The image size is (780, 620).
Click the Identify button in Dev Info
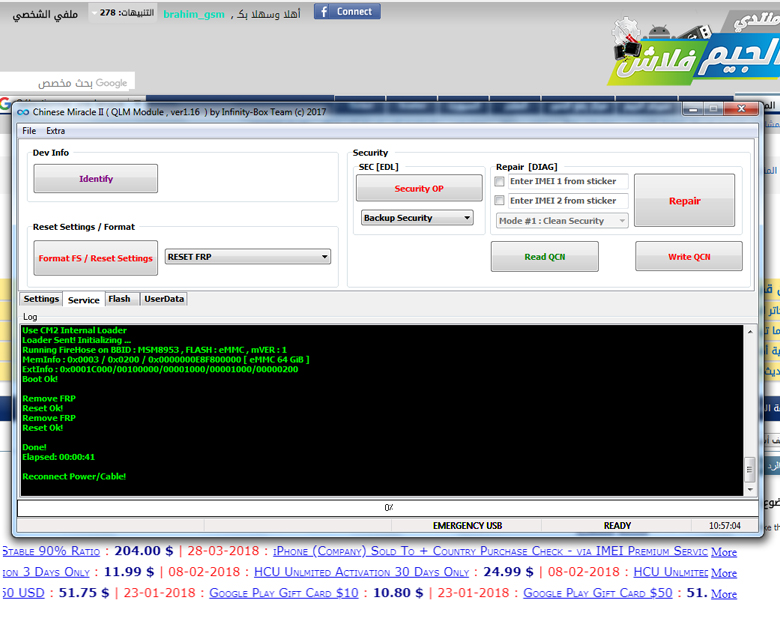click(96, 179)
